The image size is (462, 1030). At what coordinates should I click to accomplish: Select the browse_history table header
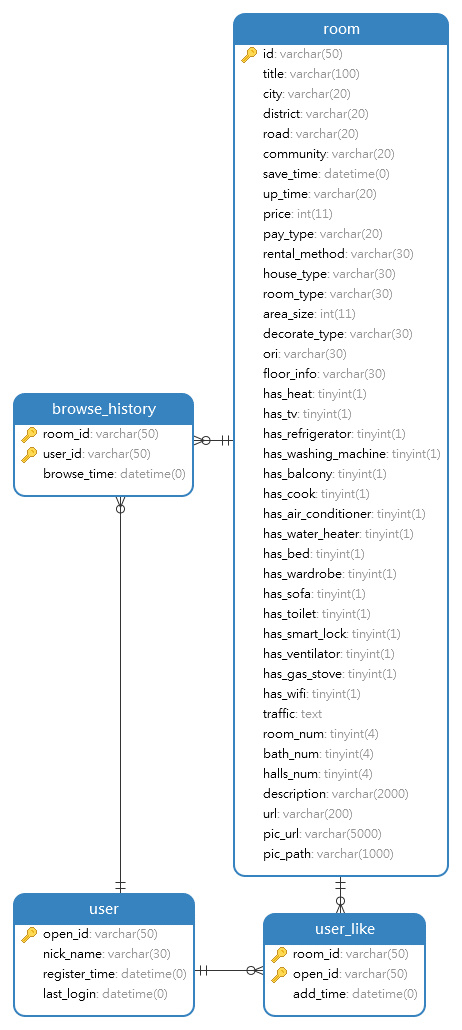point(104,409)
